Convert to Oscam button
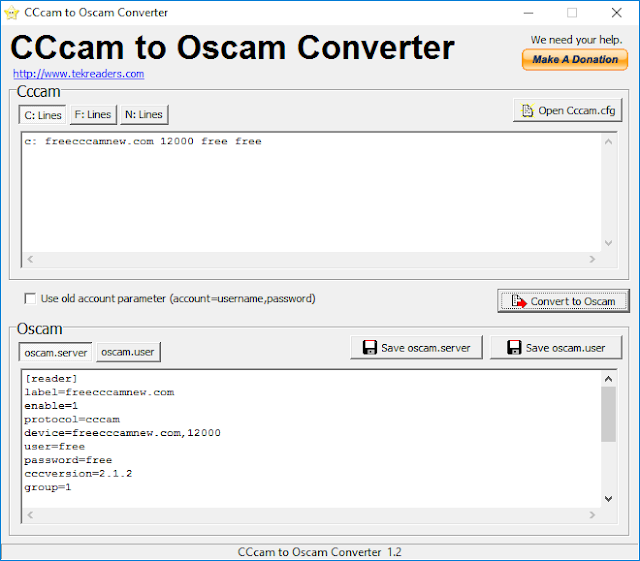 563,301
